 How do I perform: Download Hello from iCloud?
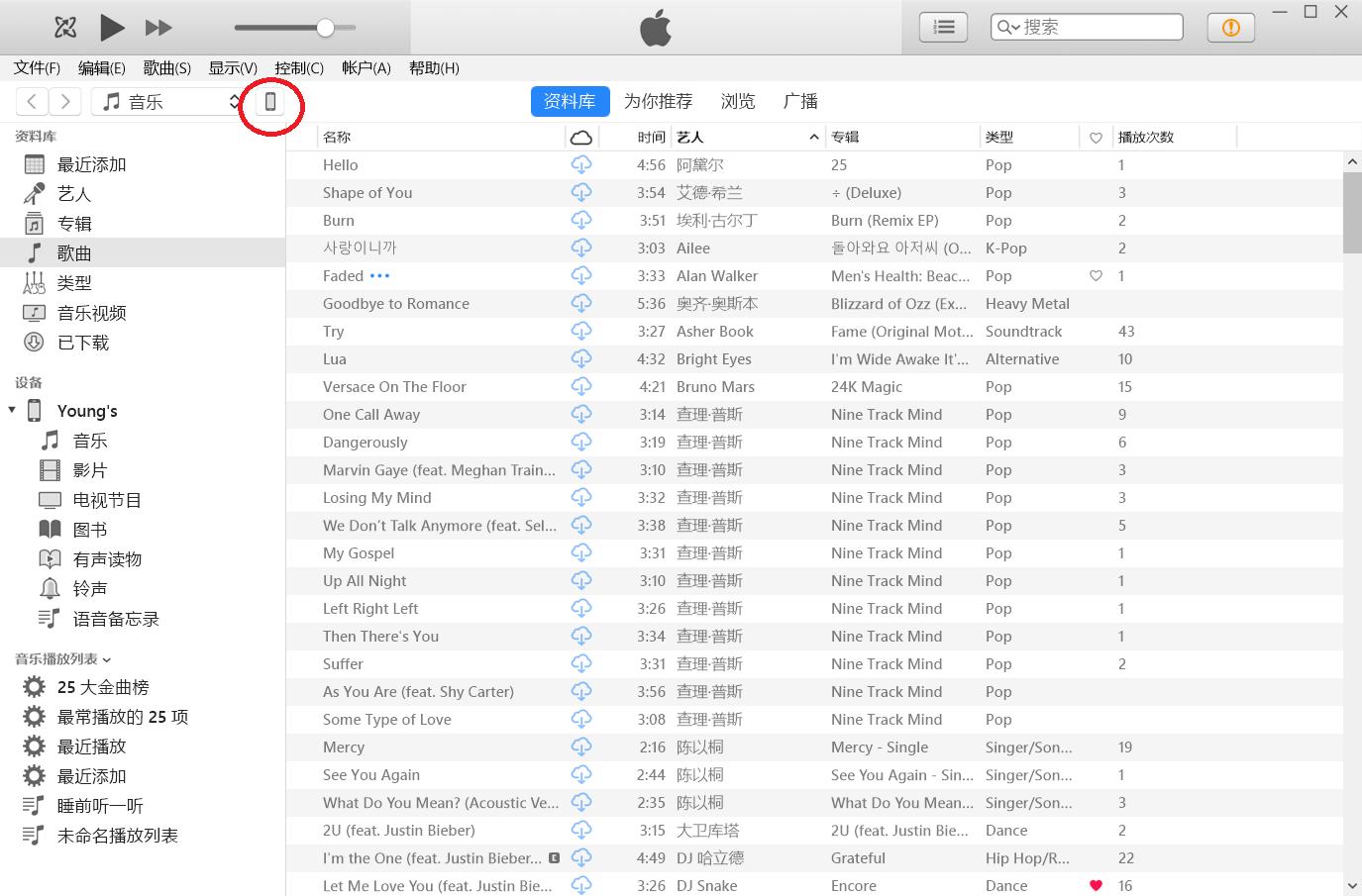click(581, 164)
